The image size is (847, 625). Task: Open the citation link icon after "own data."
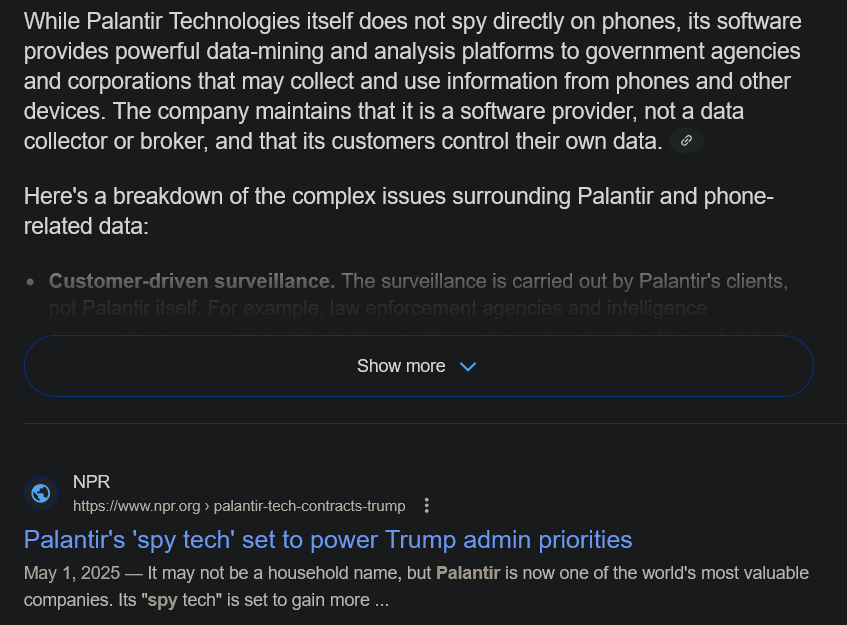tap(686, 141)
